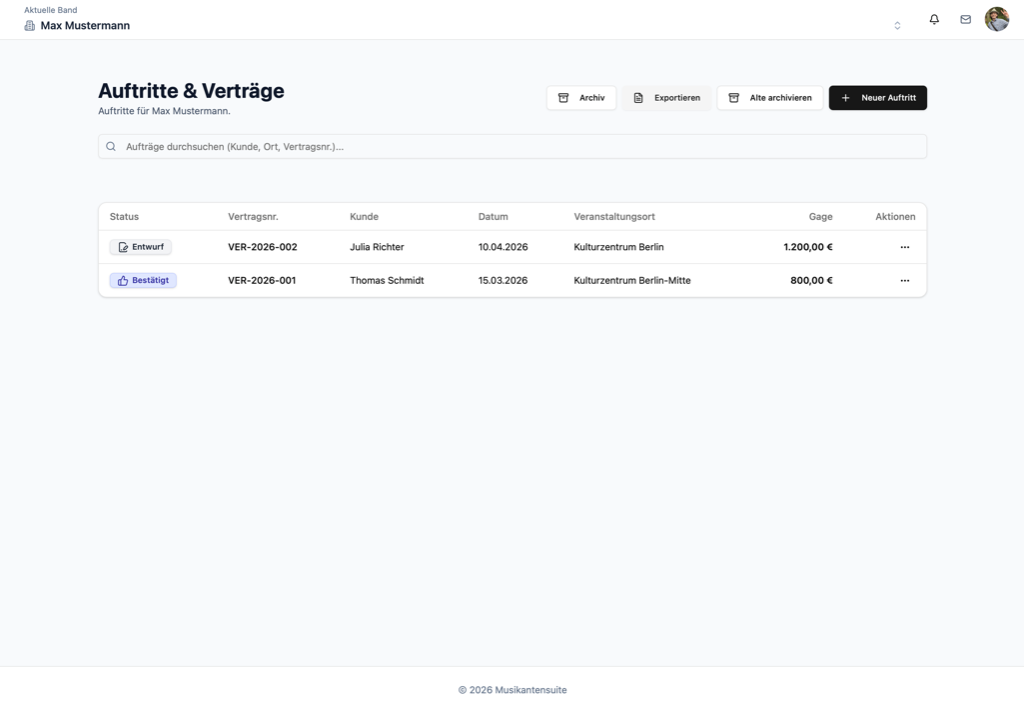Click the Auftritte & Verträge heading
The height and width of the screenshot is (710, 1024).
(191, 91)
